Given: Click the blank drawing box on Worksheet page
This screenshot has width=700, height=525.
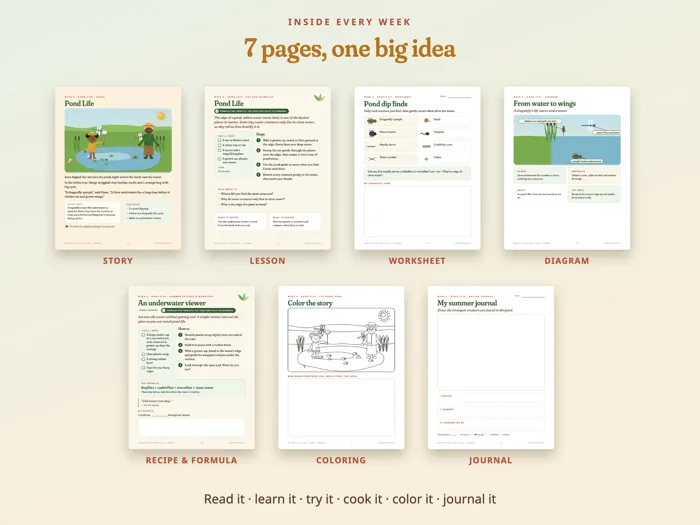Looking at the screenshot, I should click(417, 211).
